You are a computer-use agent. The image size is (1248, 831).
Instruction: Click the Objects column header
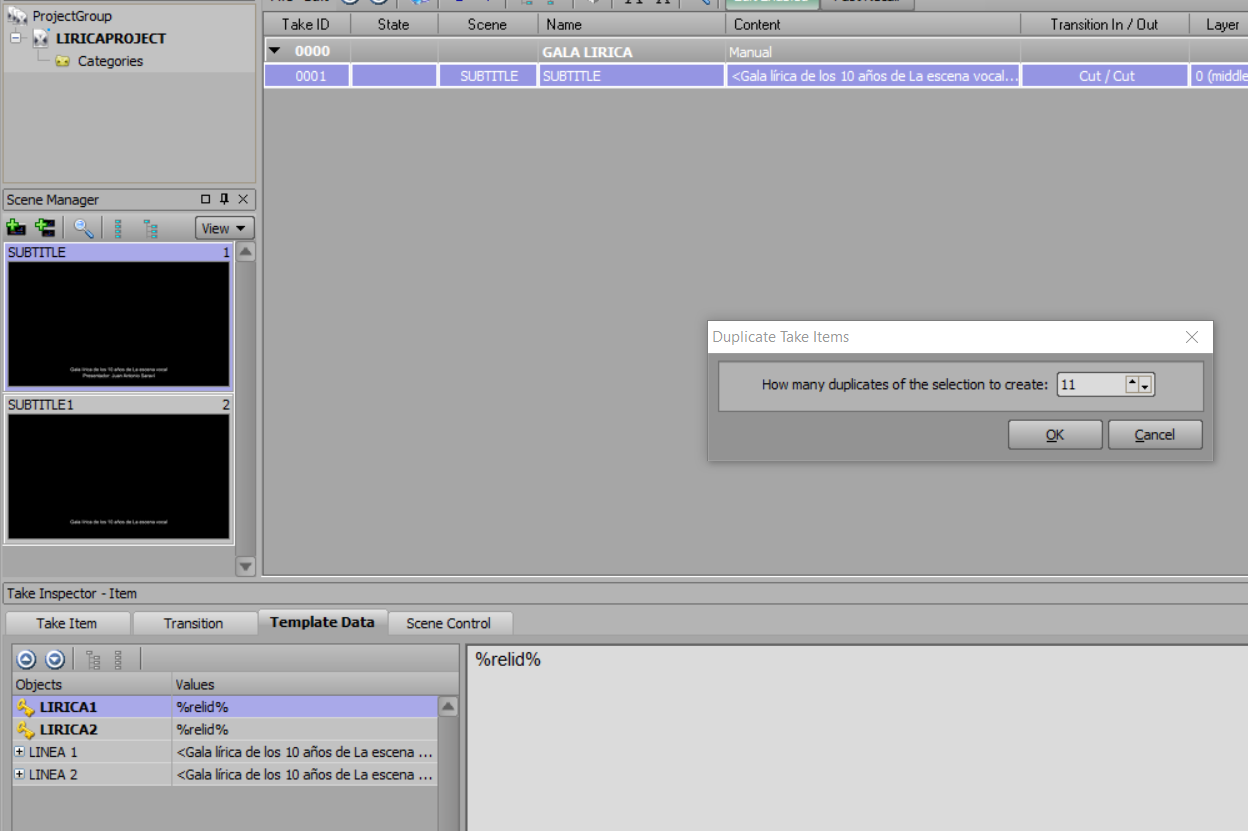pos(92,685)
